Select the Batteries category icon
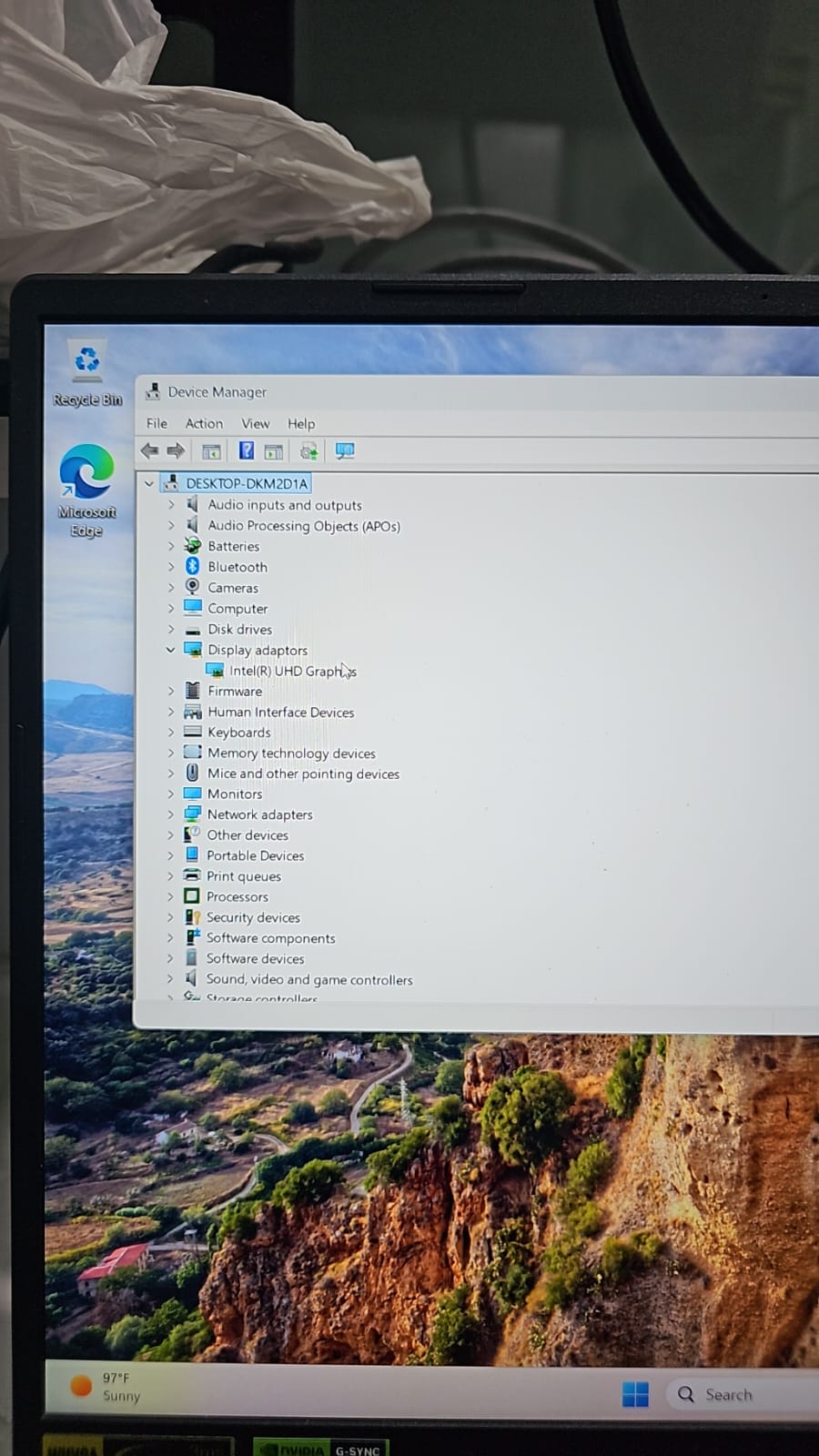 [192, 546]
